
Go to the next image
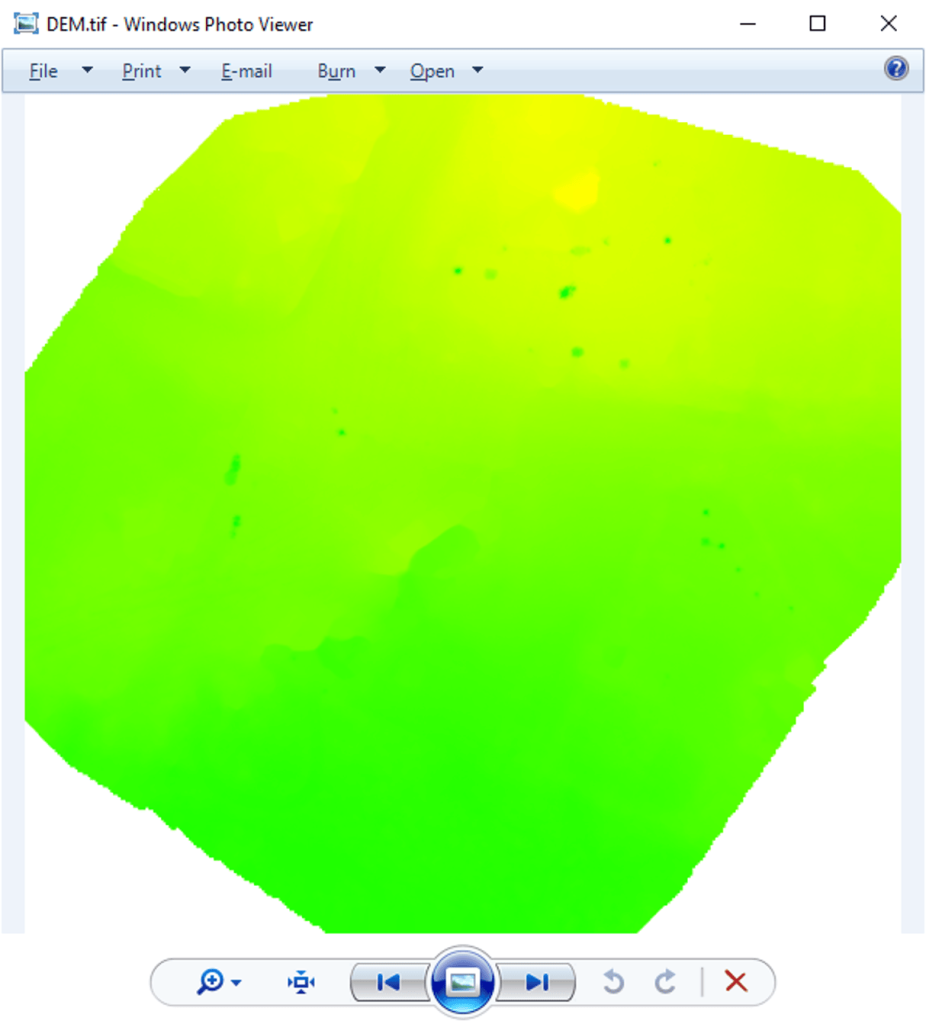click(537, 982)
